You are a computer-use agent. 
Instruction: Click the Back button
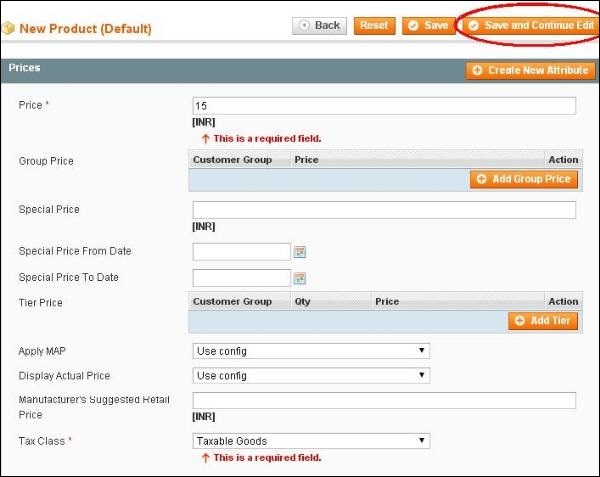[x=320, y=25]
